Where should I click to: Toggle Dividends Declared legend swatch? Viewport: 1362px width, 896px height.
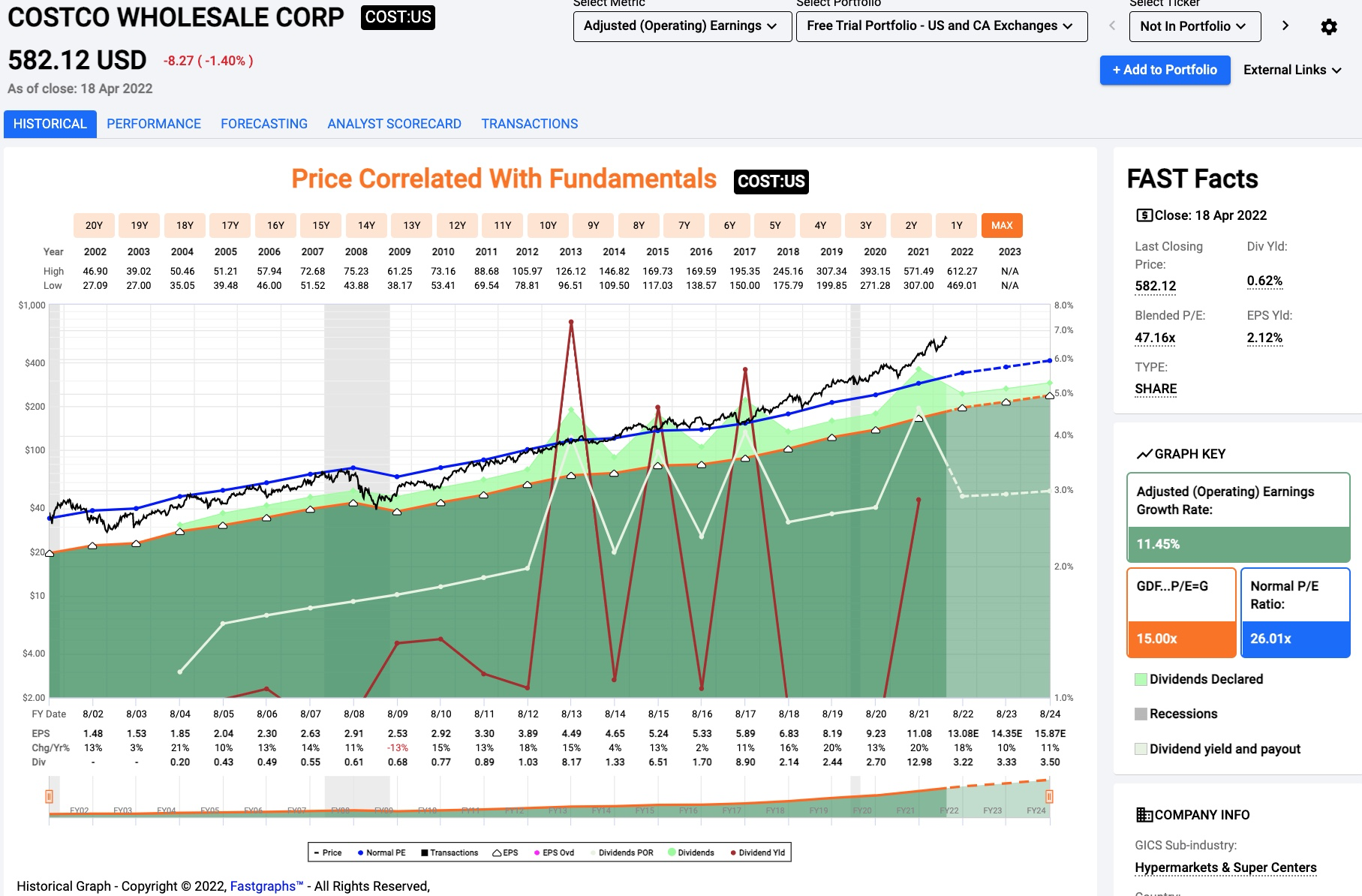tap(1141, 679)
